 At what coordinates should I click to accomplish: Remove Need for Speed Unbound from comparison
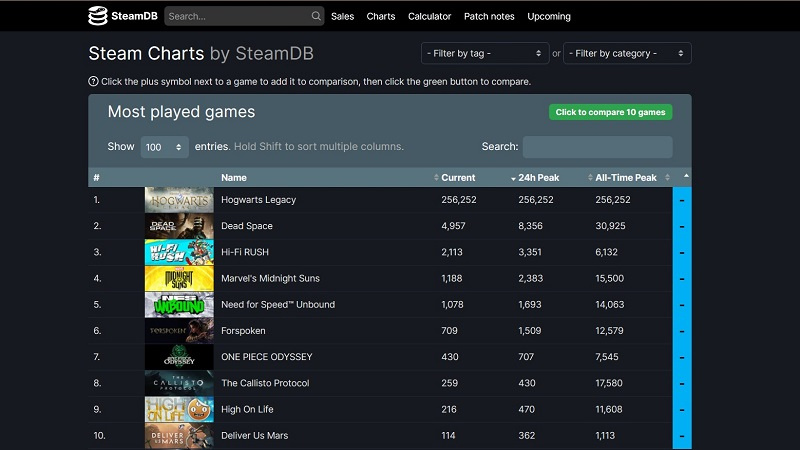(682, 305)
